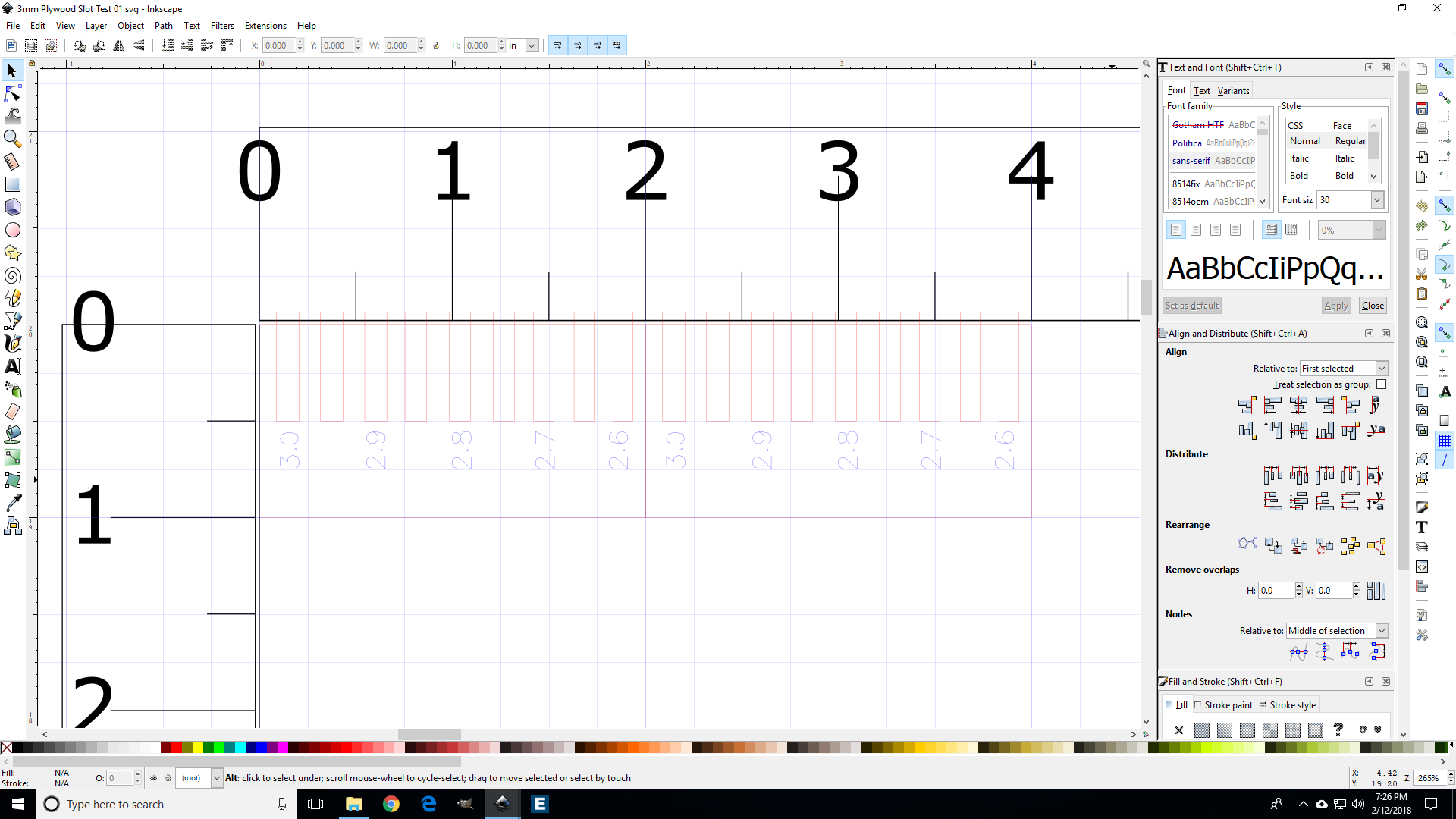Open the Extensions menu
Viewport: 1456px width, 819px height.
coord(265,26)
